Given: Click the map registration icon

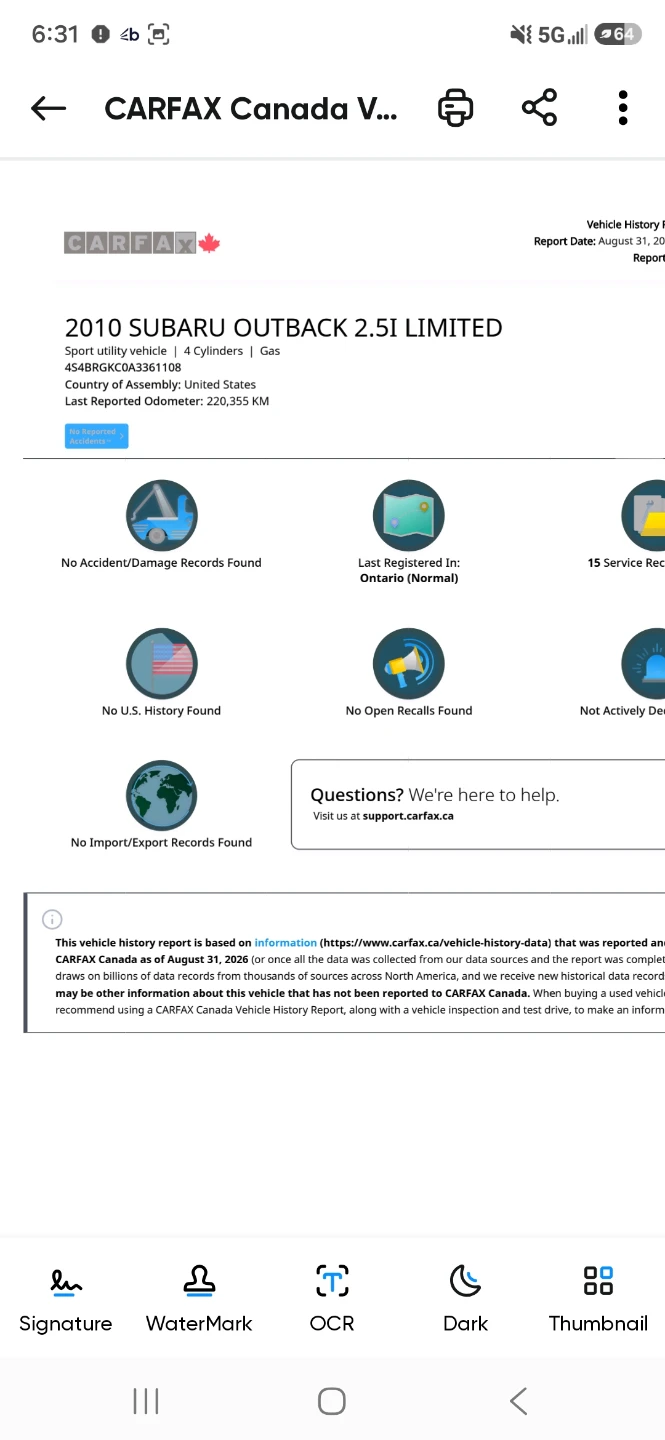Looking at the screenshot, I should (409, 515).
